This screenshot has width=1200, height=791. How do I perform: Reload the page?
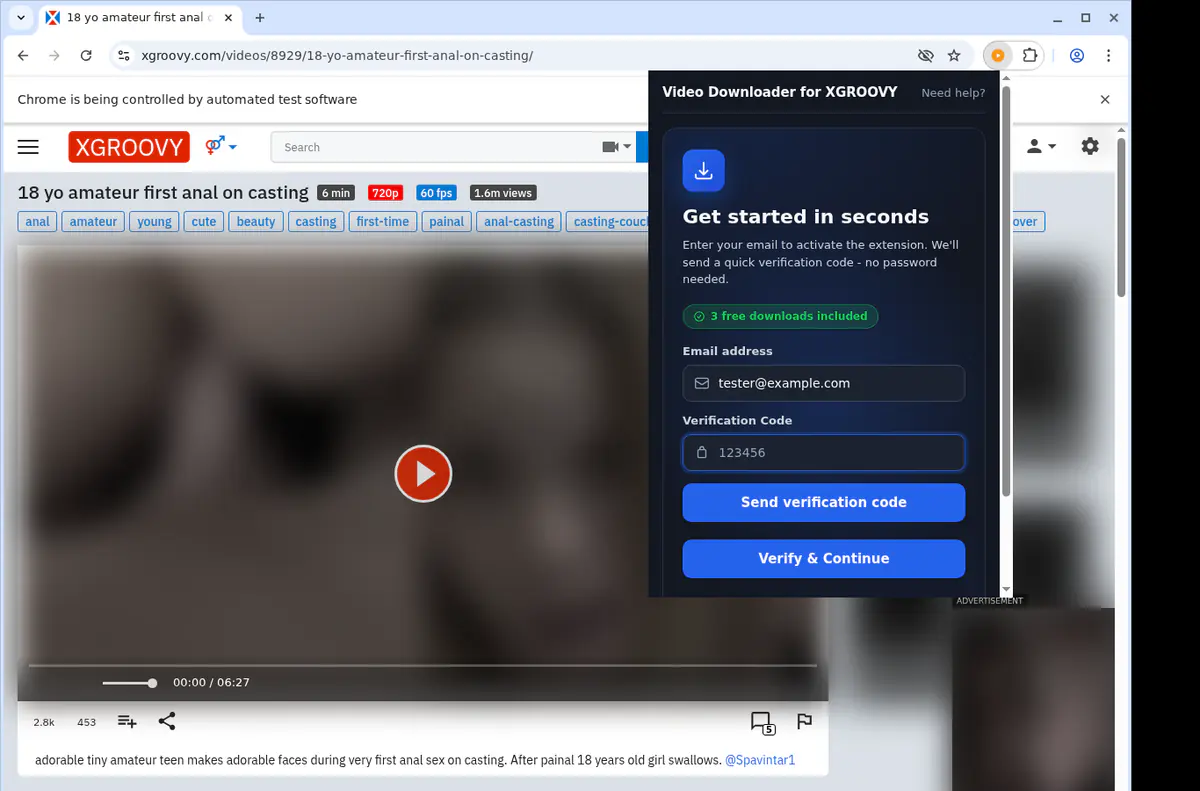click(86, 56)
